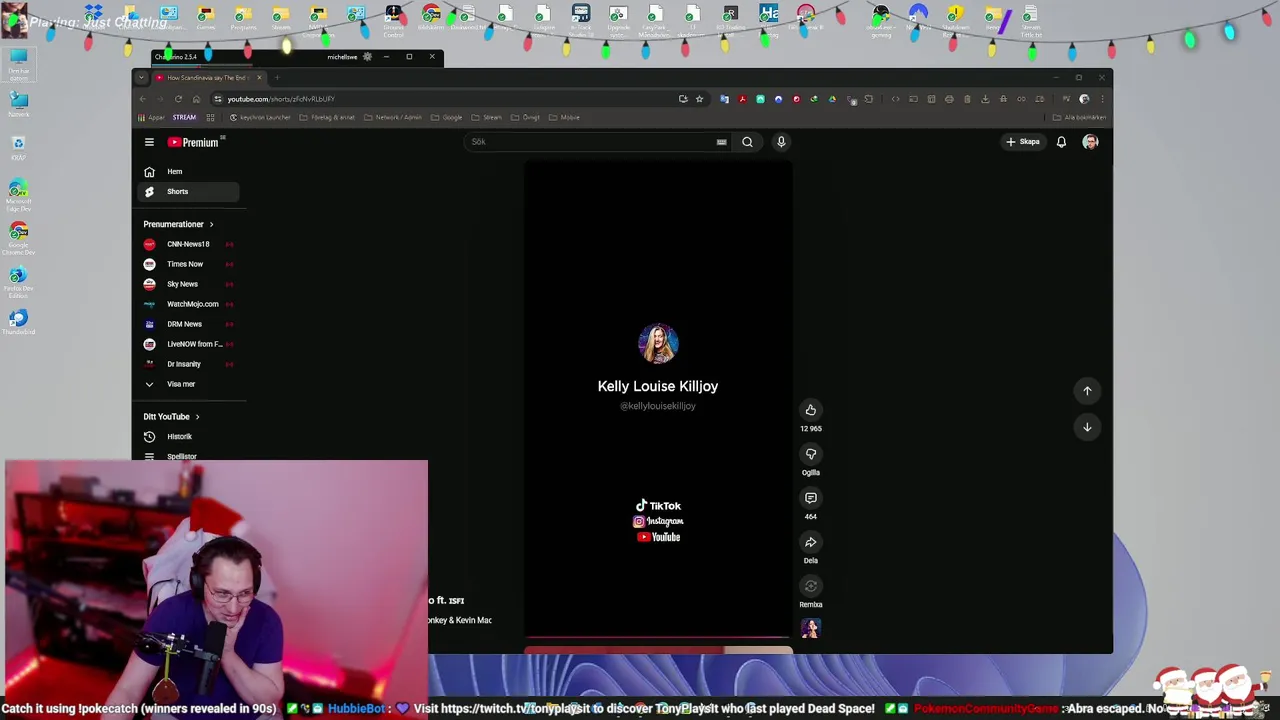Open the Google bookmarks folder
The height and width of the screenshot is (720, 1280).
tap(447, 117)
